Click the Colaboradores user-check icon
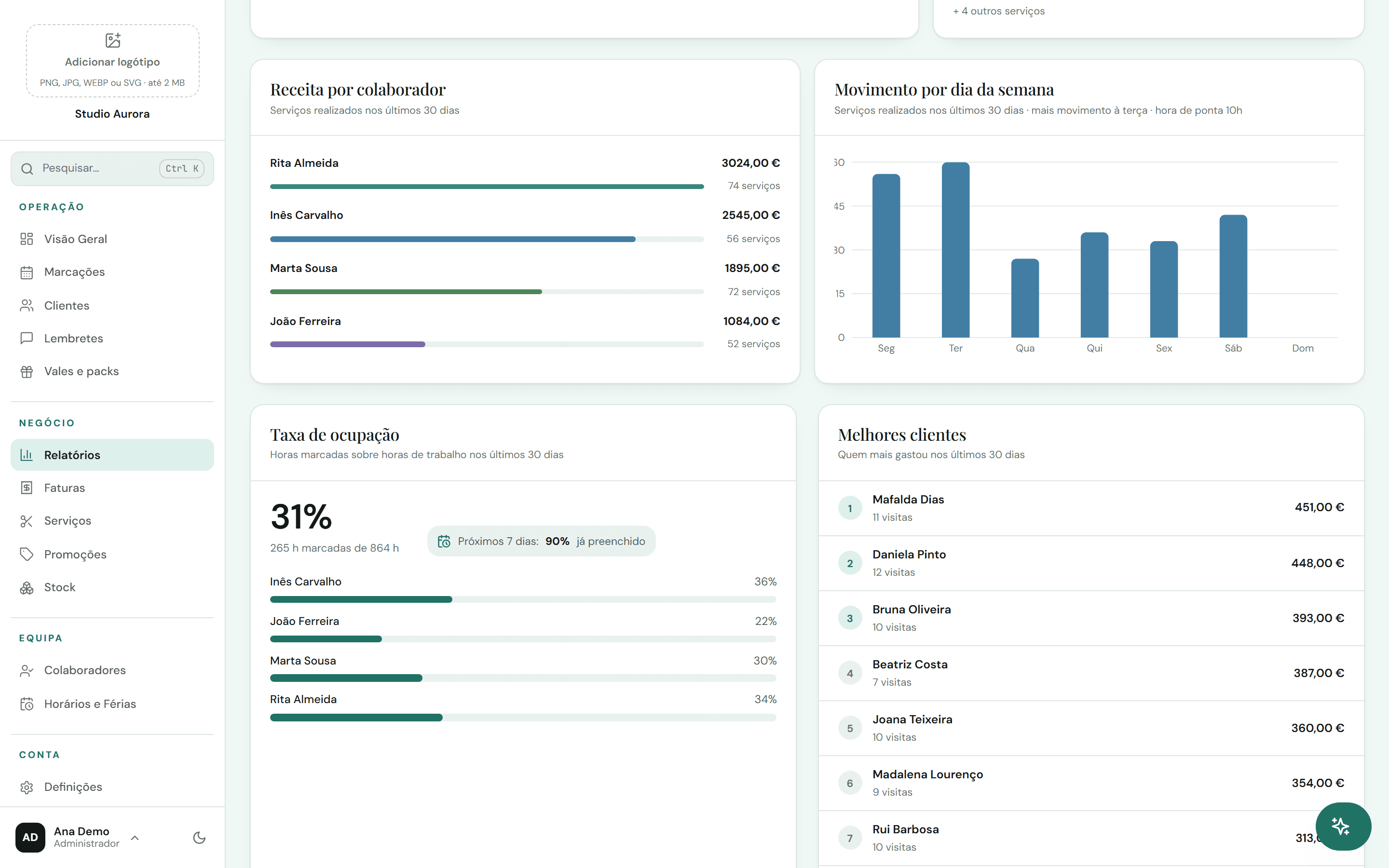This screenshot has width=1389, height=868. (27, 670)
